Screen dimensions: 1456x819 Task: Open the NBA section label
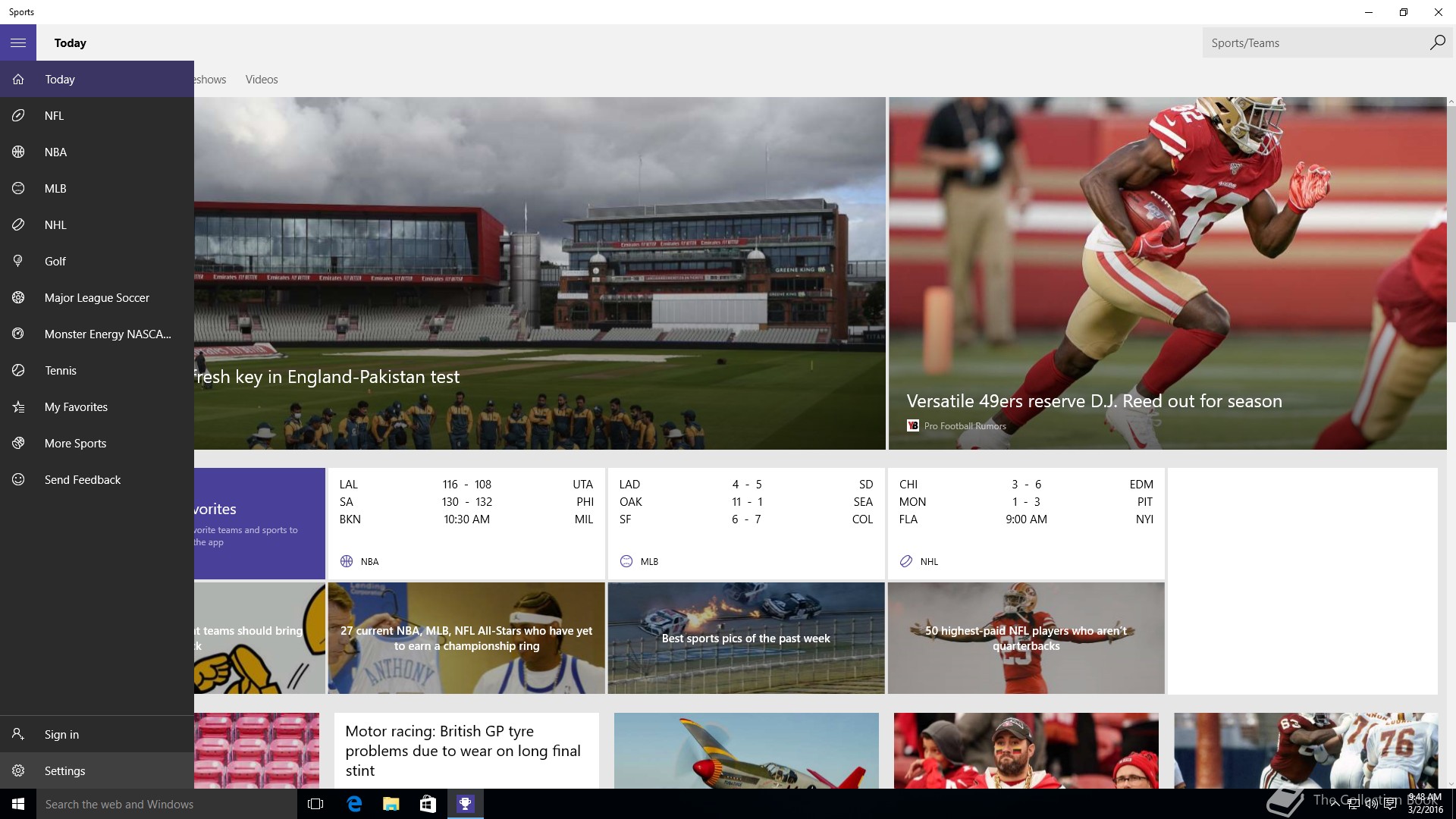tap(55, 152)
